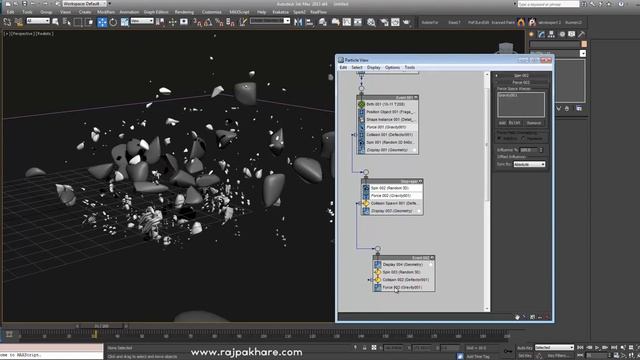The image size is (640, 360).
Task: Select the first Force Field Overlapping radio button
Action: pyautogui.click(x=499, y=139)
